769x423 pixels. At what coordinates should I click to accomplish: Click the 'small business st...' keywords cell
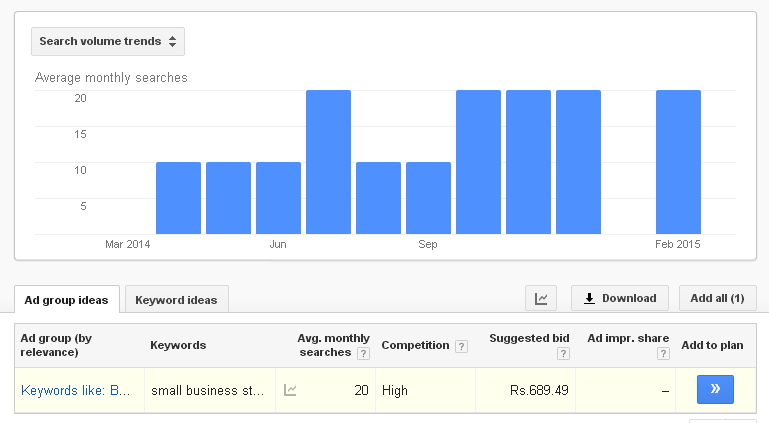pyautogui.click(x=209, y=390)
